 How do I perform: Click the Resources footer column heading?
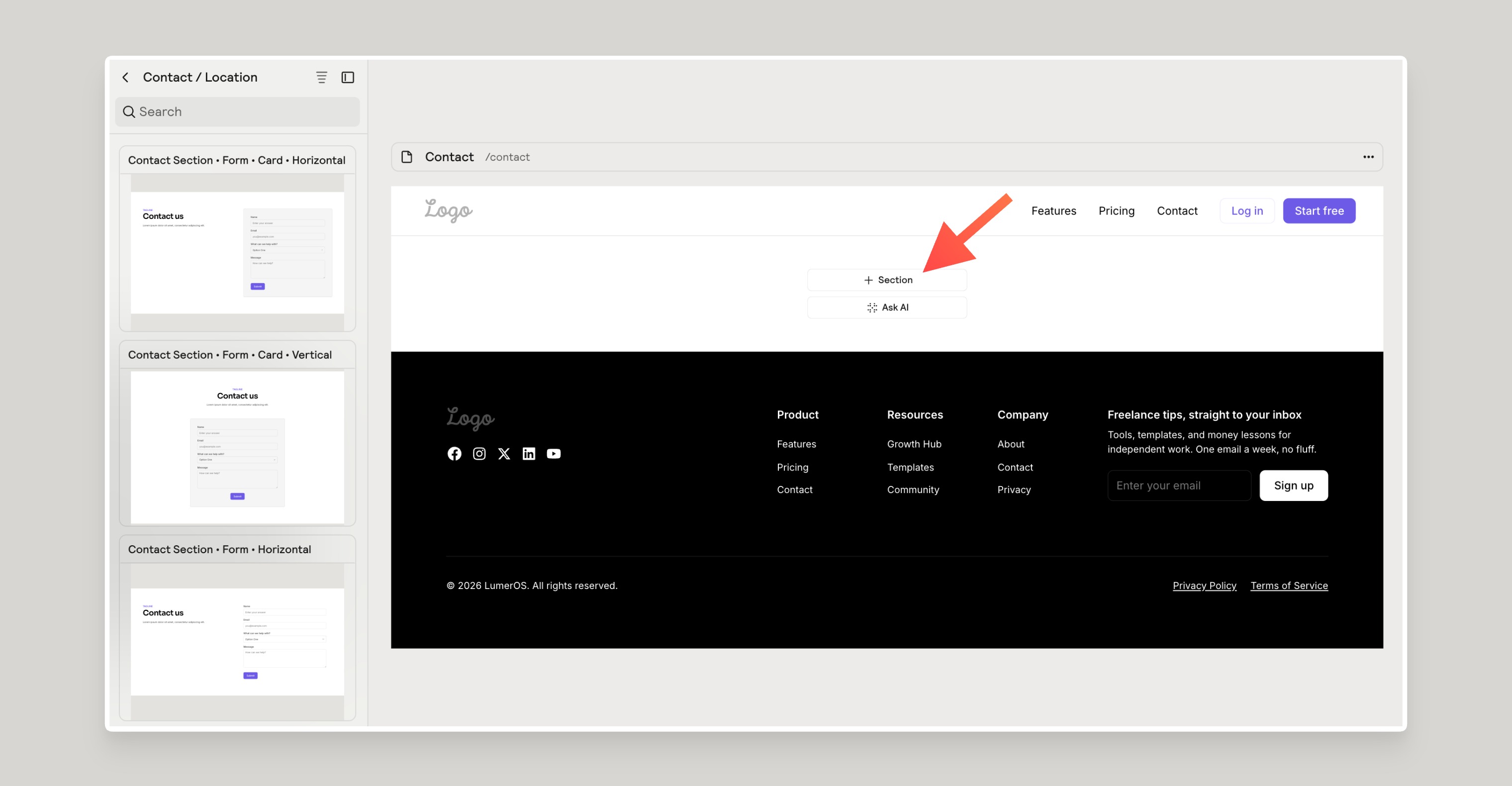pyautogui.click(x=915, y=415)
